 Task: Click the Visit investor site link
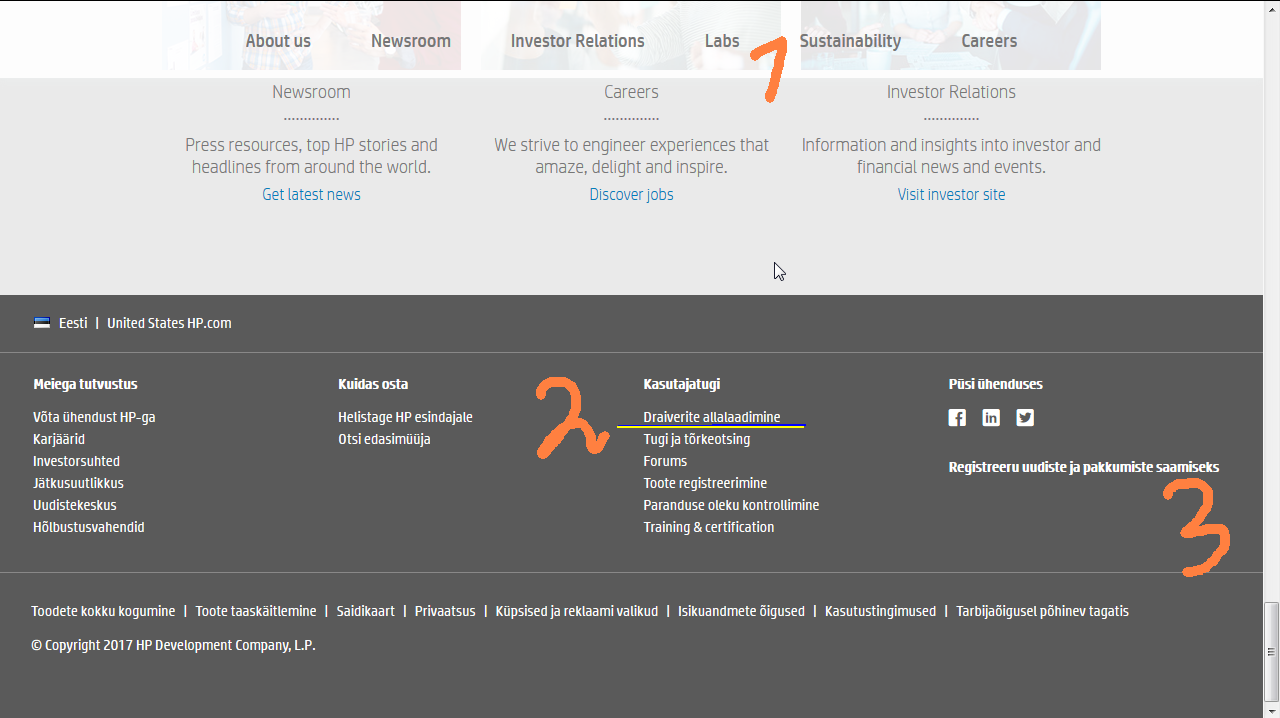(x=951, y=194)
